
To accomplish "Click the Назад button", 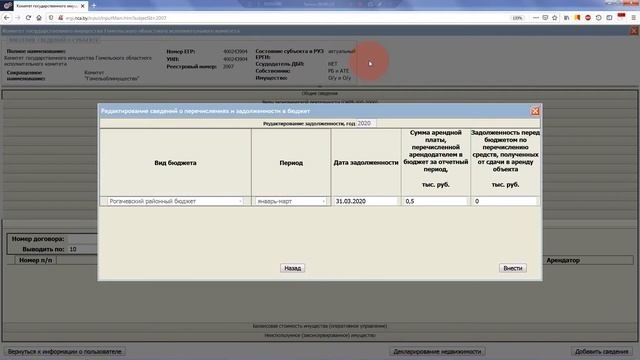I will tap(292, 268).
